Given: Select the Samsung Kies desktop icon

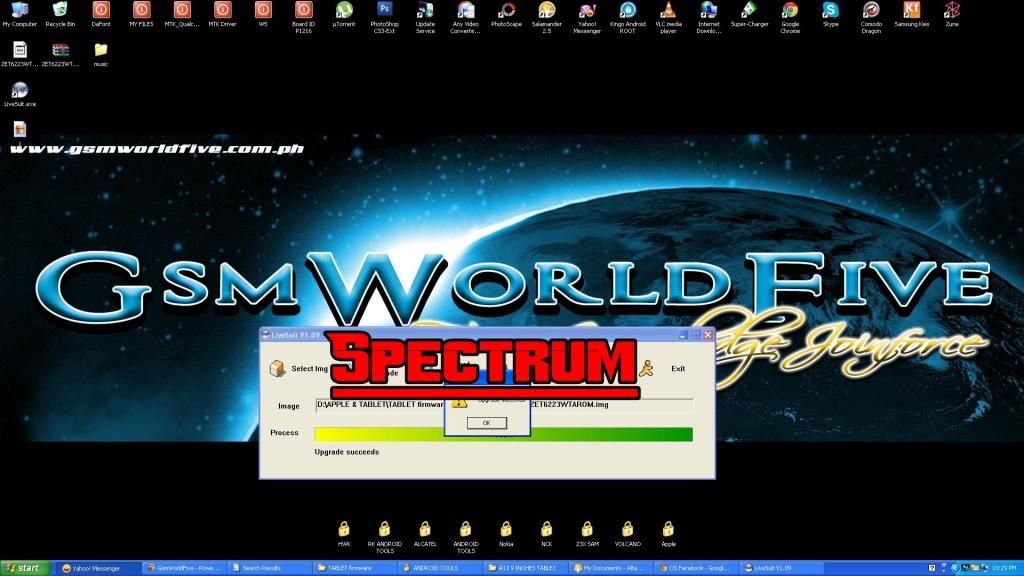Looking at the screenshot, I should [x=912, y=14].
